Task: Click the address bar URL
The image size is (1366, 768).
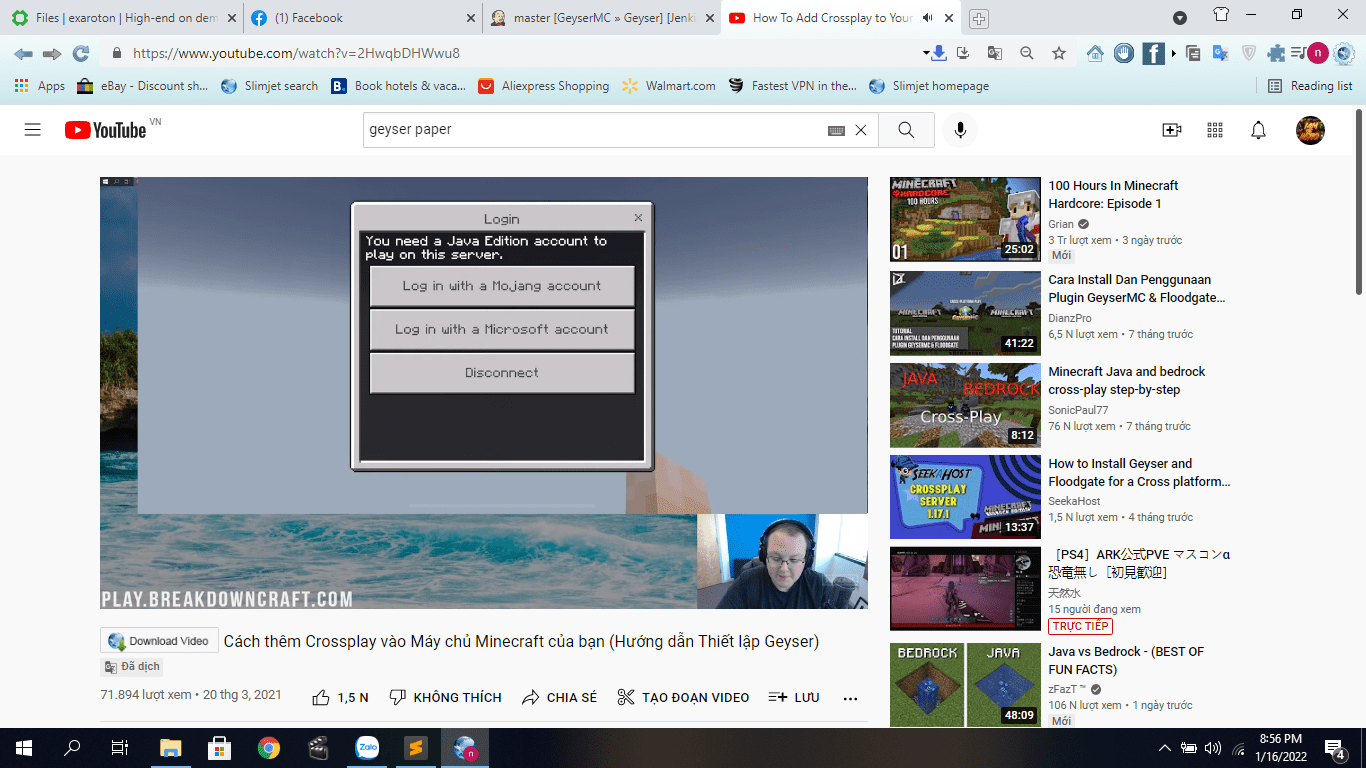Action: point(296,53)
